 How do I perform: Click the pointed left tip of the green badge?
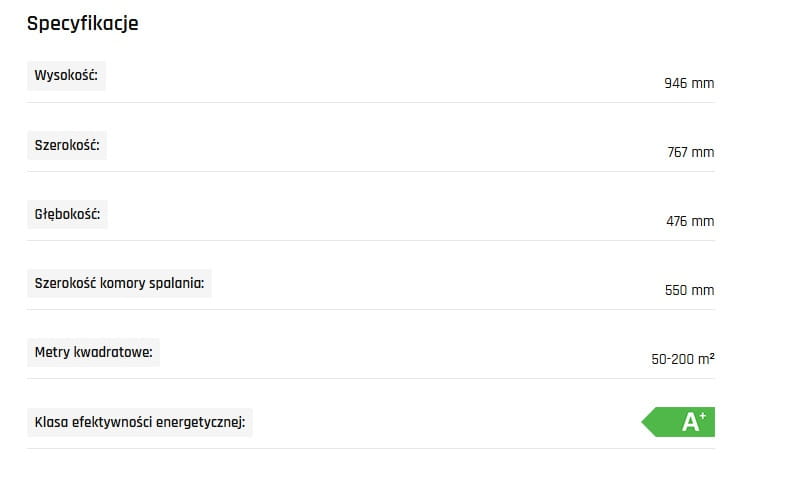[x=645, y=422]
